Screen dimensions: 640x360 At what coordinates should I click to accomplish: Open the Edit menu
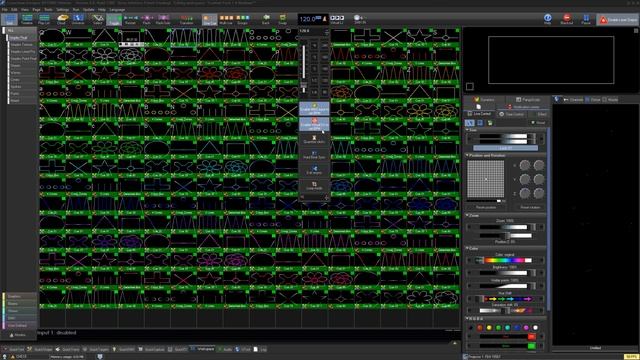(14, 9)
